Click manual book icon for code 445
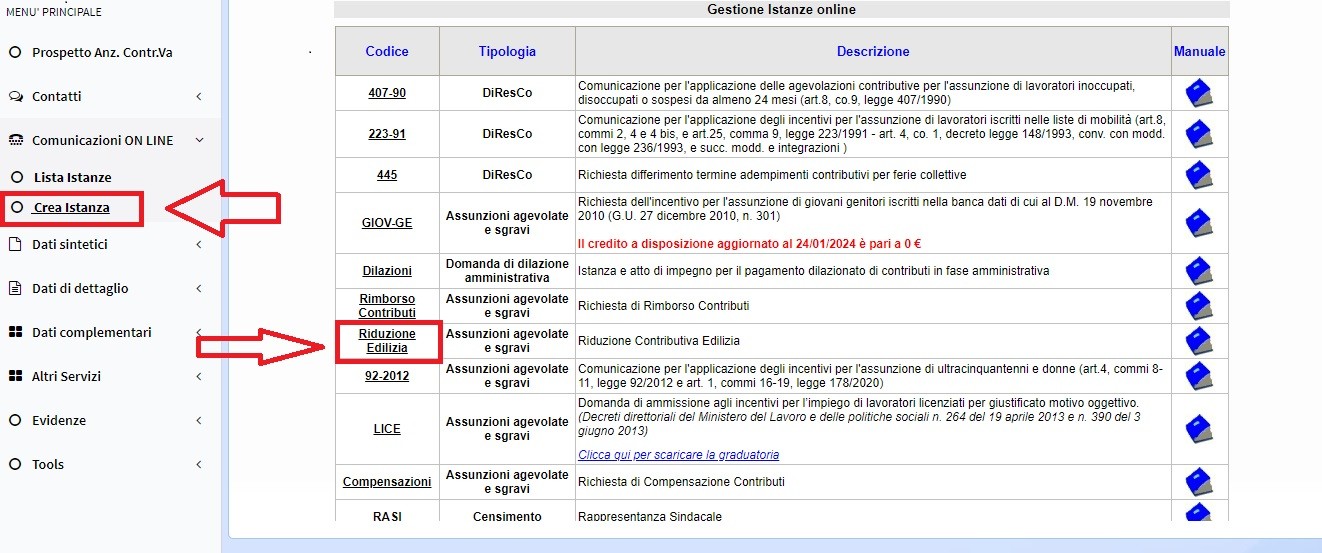The height and width of the screenshot is (553, 1322). [x=1199, y=175]
